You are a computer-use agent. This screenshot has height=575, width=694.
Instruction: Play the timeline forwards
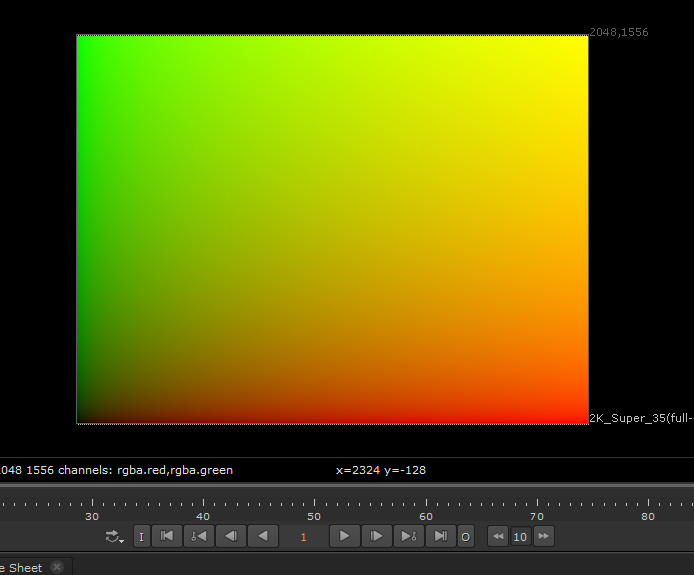coord(344,536)
